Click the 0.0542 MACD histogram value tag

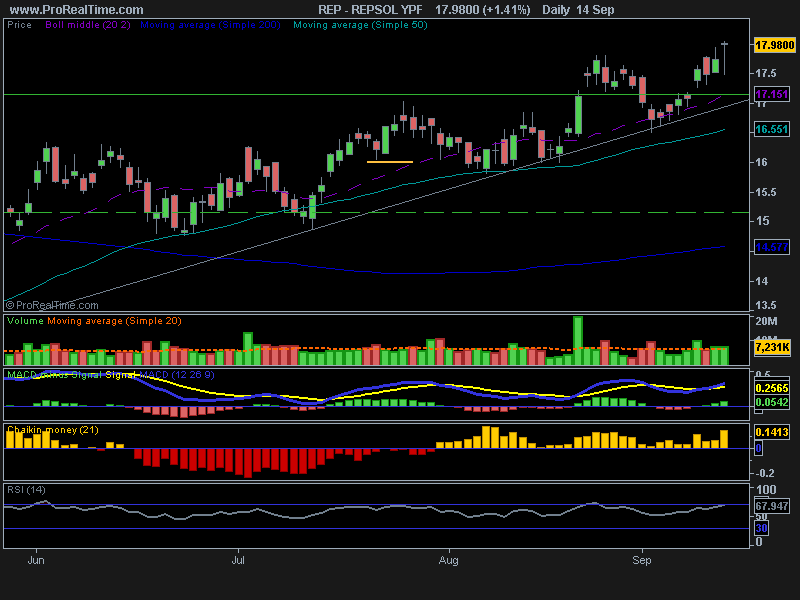(x=772, y=402)
